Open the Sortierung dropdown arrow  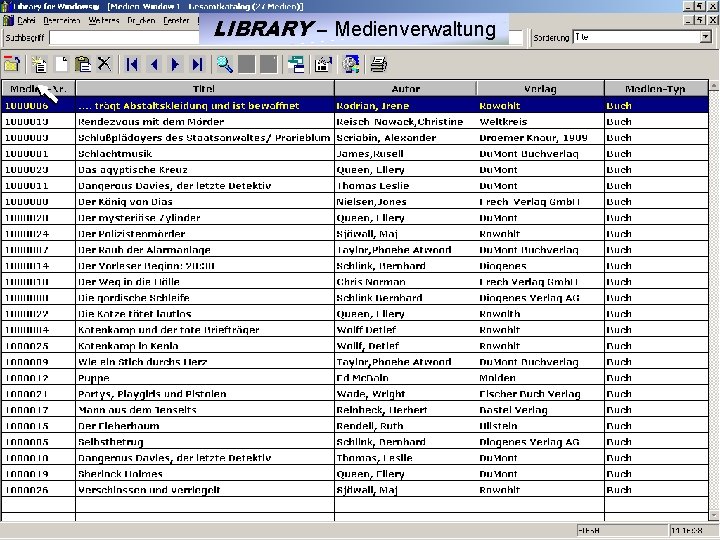pos(706,37)
